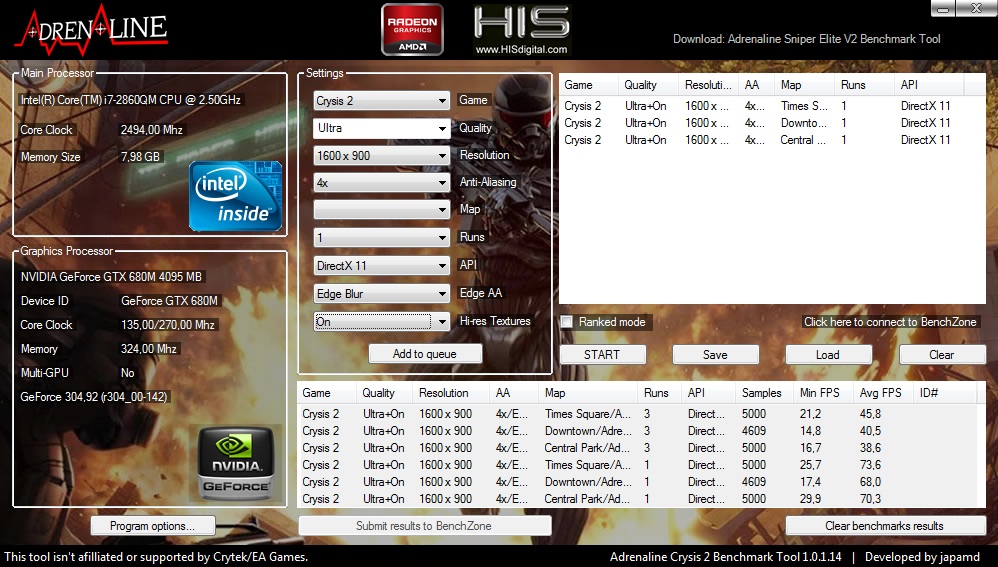Screen dimensions: 998x567
Task: Select result row with Avg FPS 73,6
Action: pos(637,465)
